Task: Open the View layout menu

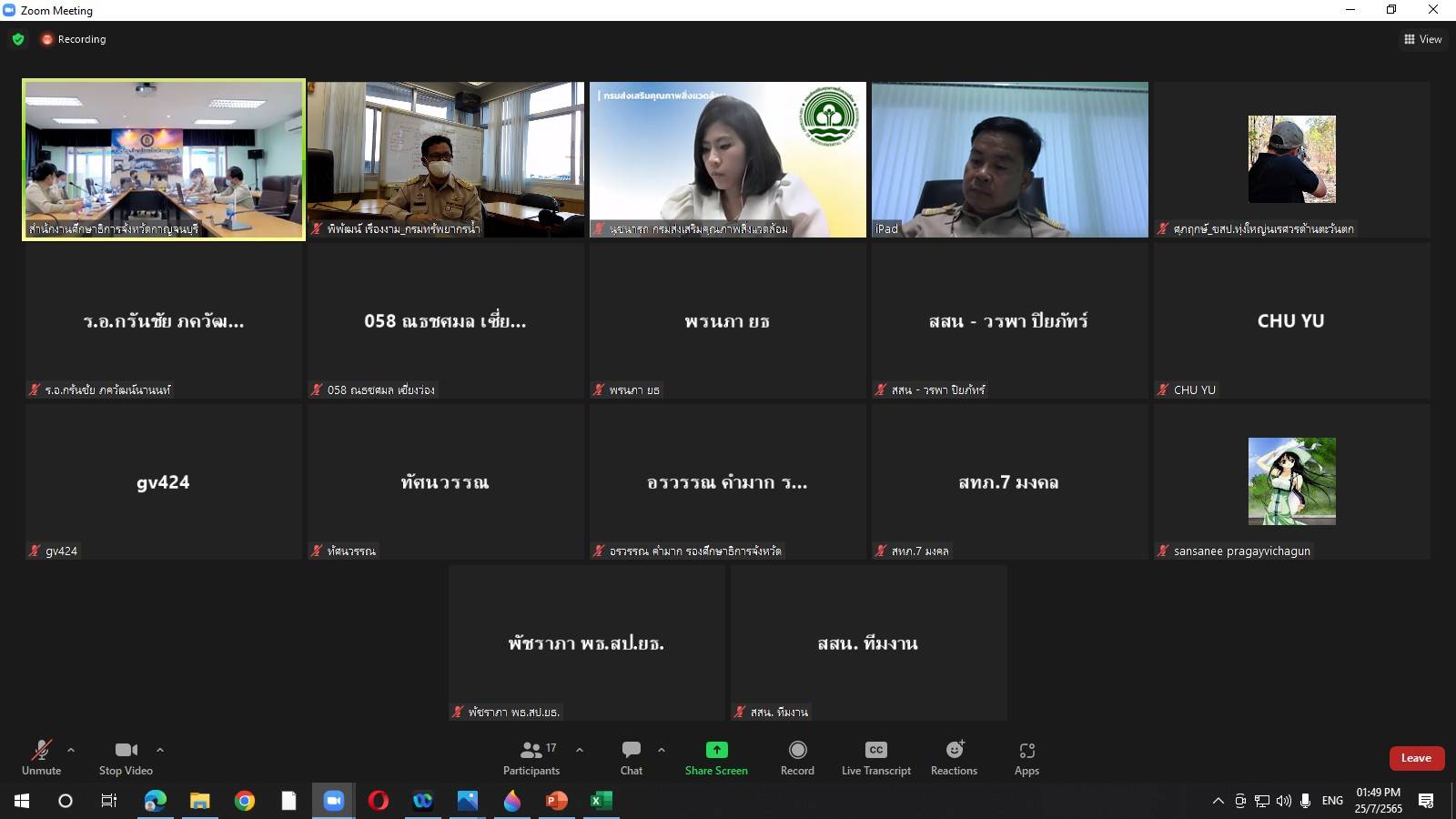Action: coord(1423,39)
